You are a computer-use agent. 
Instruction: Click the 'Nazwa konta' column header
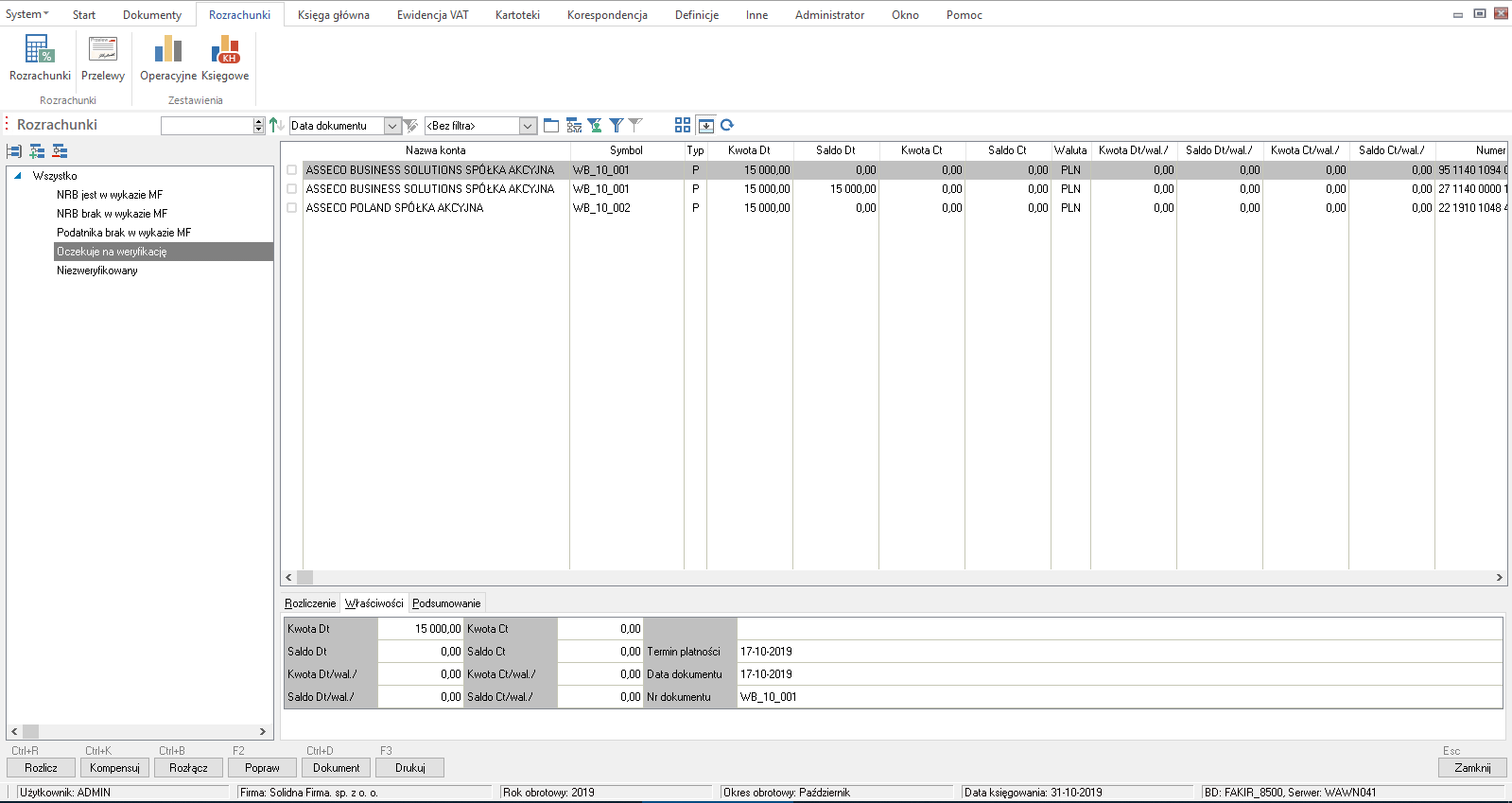[436, 150]
